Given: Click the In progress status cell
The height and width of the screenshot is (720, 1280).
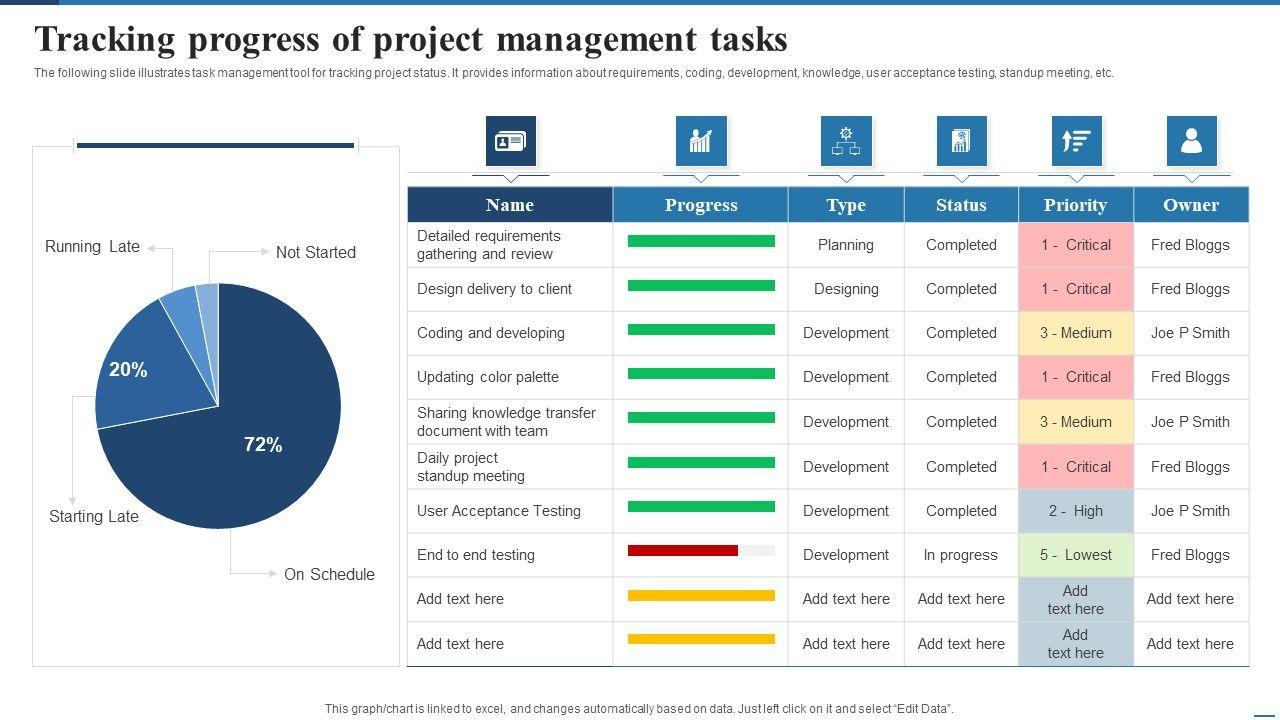Looking at the screenshot, I should point(960,555).
